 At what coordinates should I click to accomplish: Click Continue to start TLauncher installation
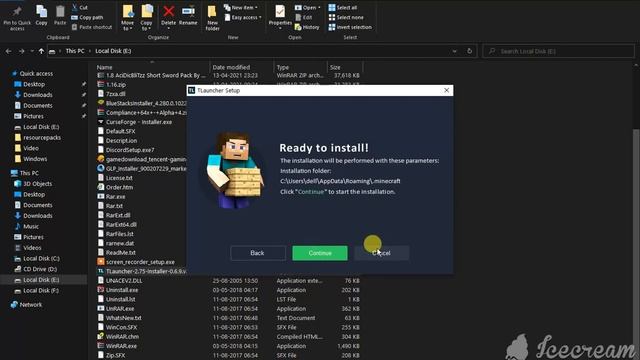[320, 253]
